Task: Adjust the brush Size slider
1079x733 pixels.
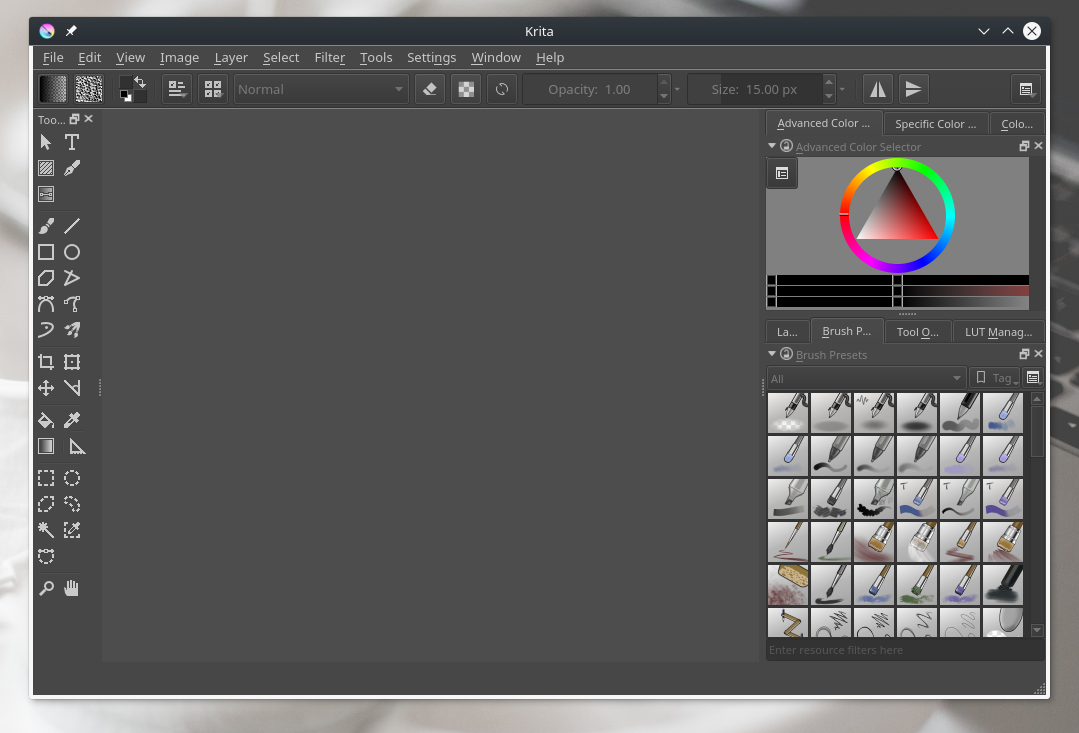Action: point(755,89)
